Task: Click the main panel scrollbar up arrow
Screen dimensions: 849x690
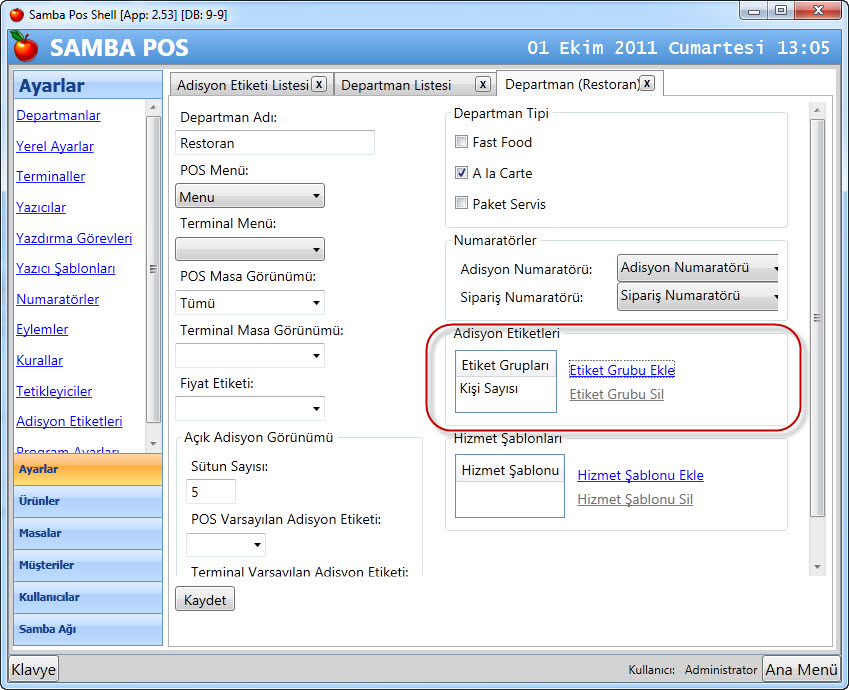Action: (x=817, y=110)
